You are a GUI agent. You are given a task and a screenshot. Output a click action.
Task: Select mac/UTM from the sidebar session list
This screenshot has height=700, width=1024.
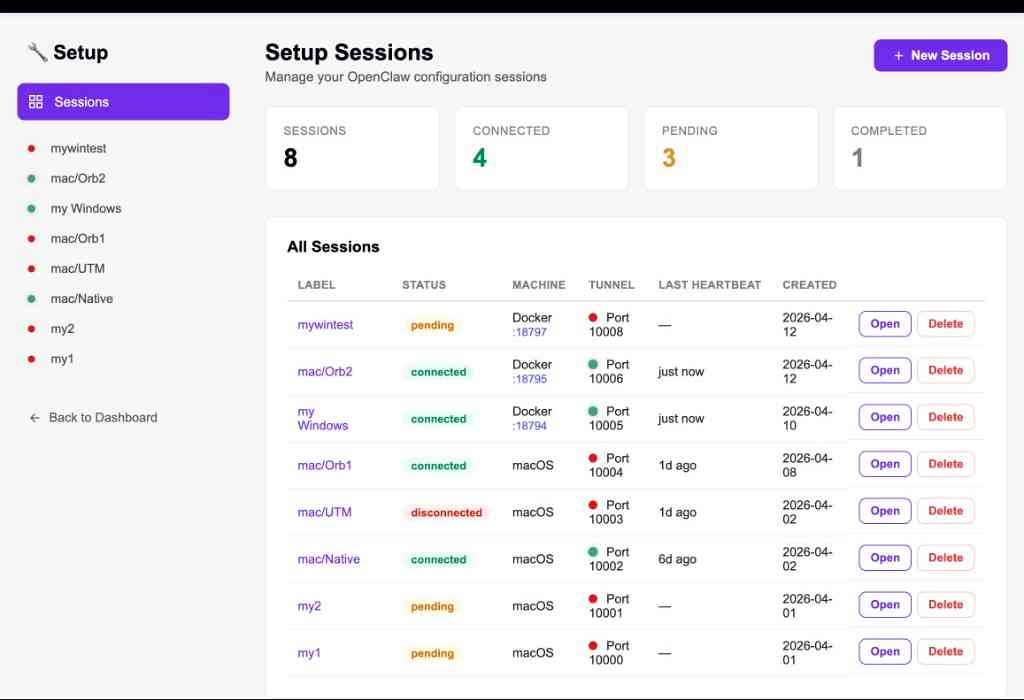coord(78,268)
